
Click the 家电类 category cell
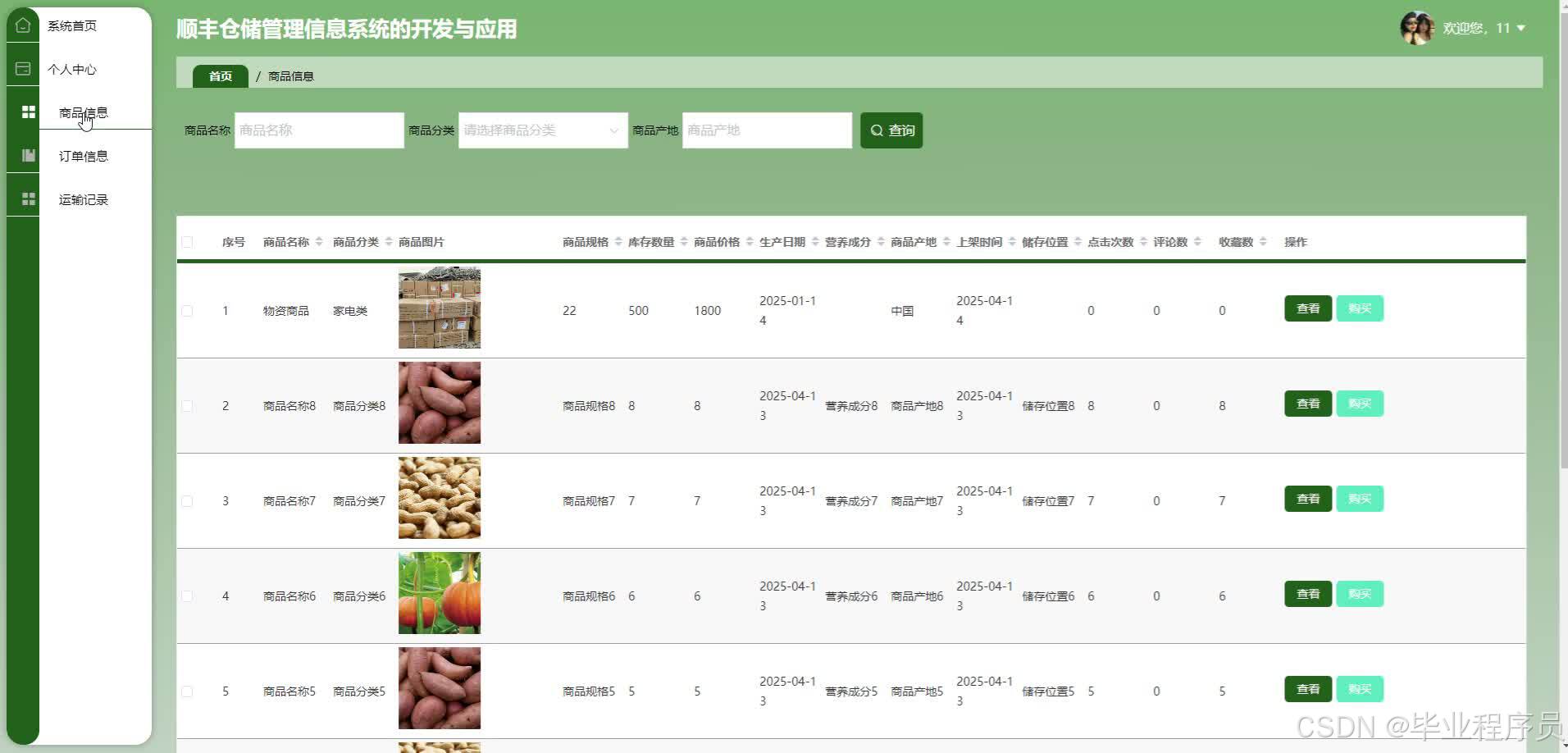tap(350, 311)
